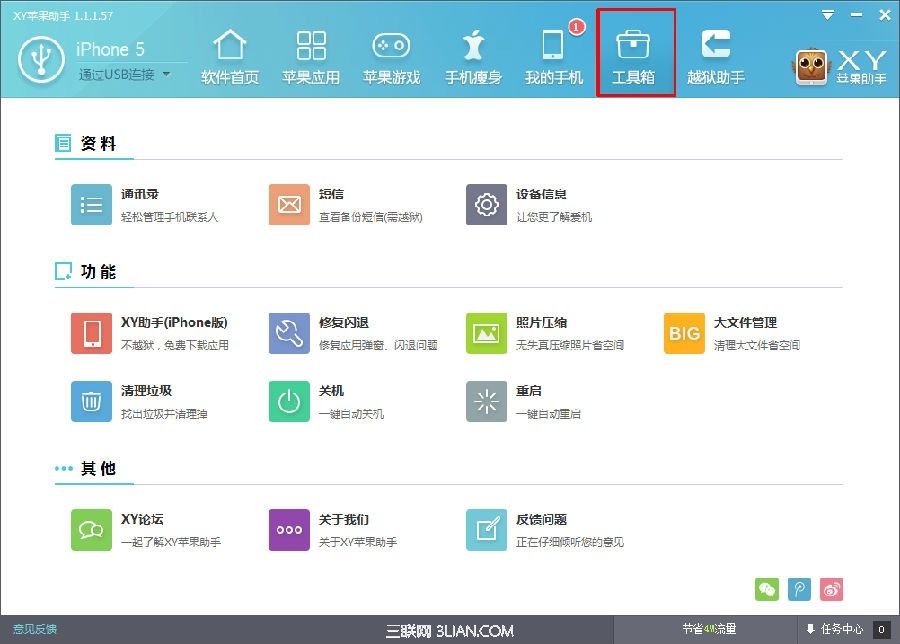Open the 修复闪退 crash-fix wrench icon

coord(289,333)
